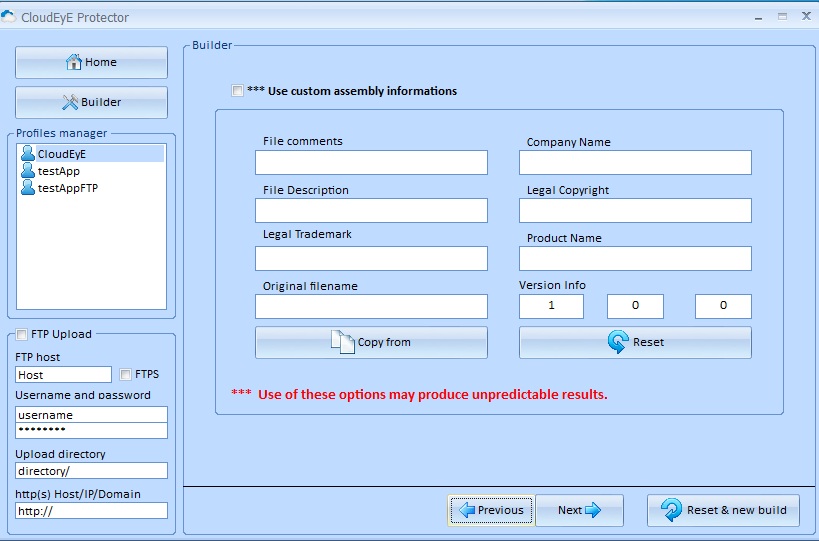Click in the Company Name field
This screenshot has height=541, width=819.
635,162
